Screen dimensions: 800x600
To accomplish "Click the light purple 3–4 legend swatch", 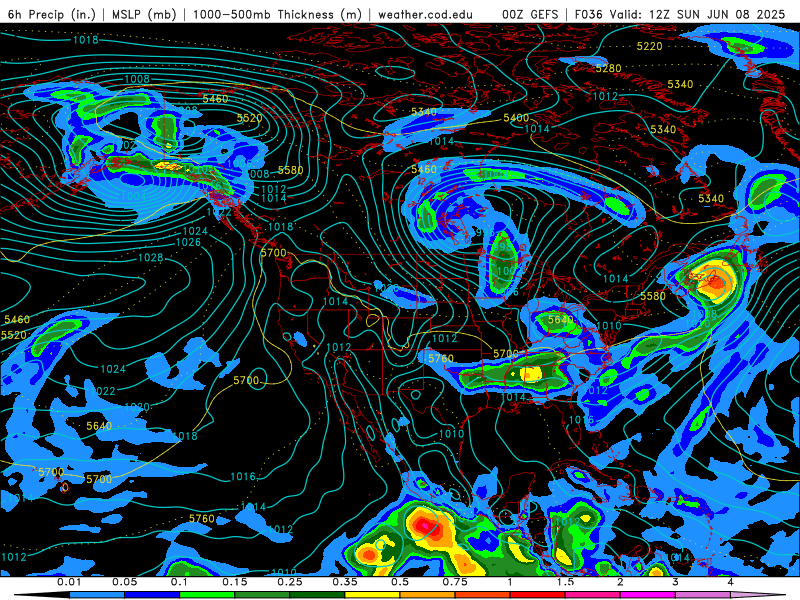I will (703, 595).
